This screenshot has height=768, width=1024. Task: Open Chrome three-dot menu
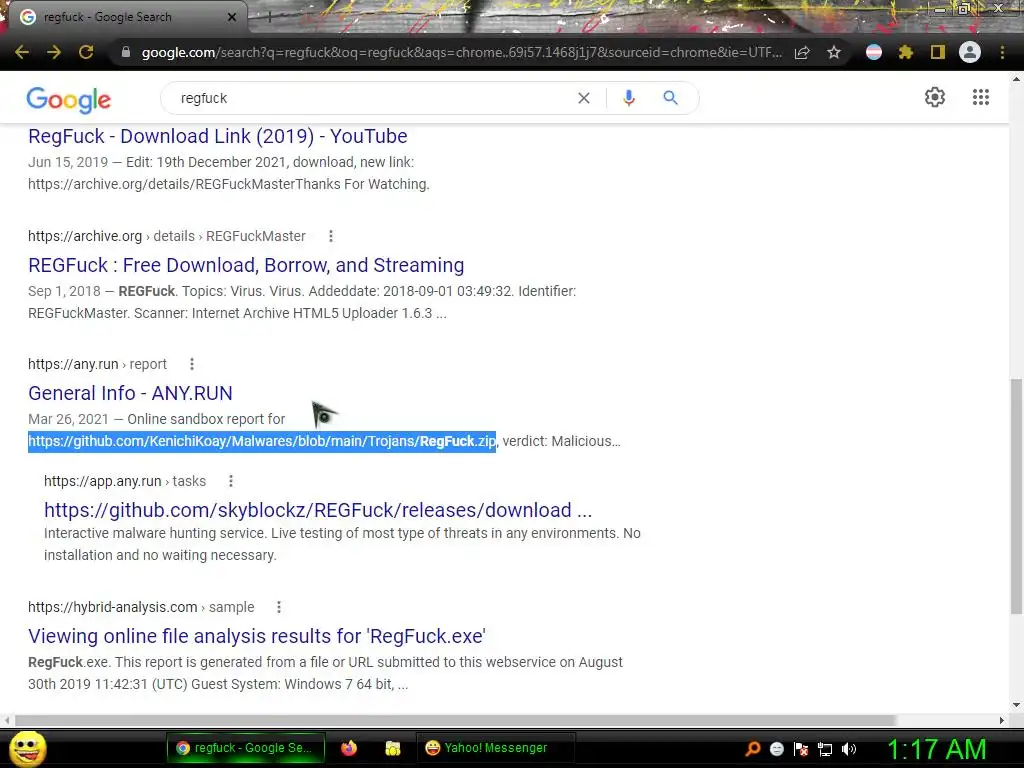(x=1002, y=52)
